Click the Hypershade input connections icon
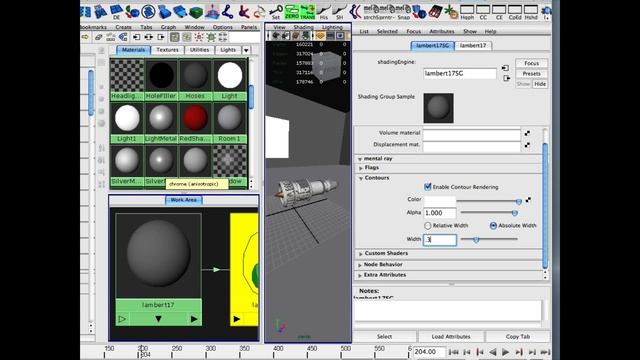This screenshot has width=640, height=360. click(136, 37)
